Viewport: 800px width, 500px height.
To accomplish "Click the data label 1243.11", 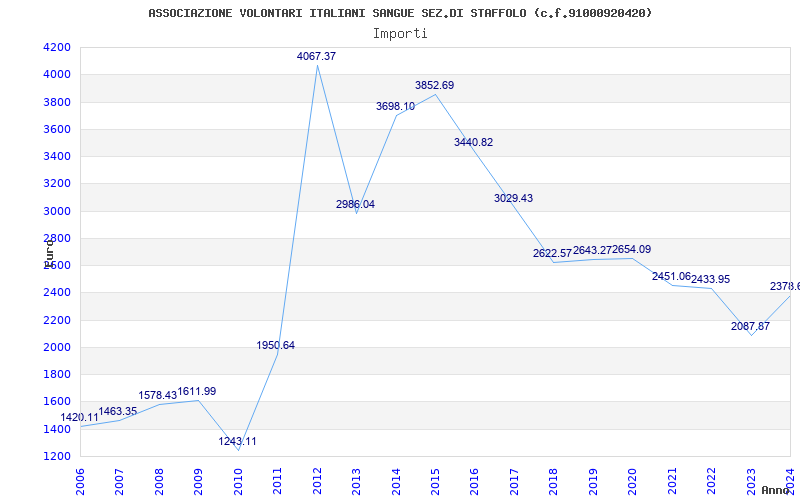I will tap(238, 441).
